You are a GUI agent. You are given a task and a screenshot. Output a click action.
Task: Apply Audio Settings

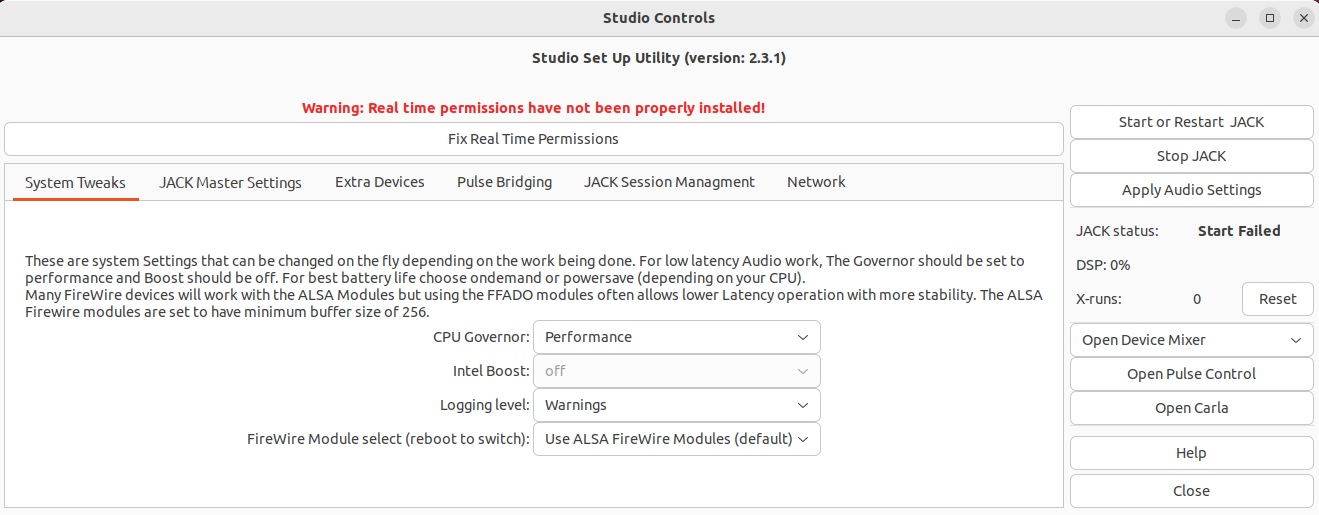1191,190
